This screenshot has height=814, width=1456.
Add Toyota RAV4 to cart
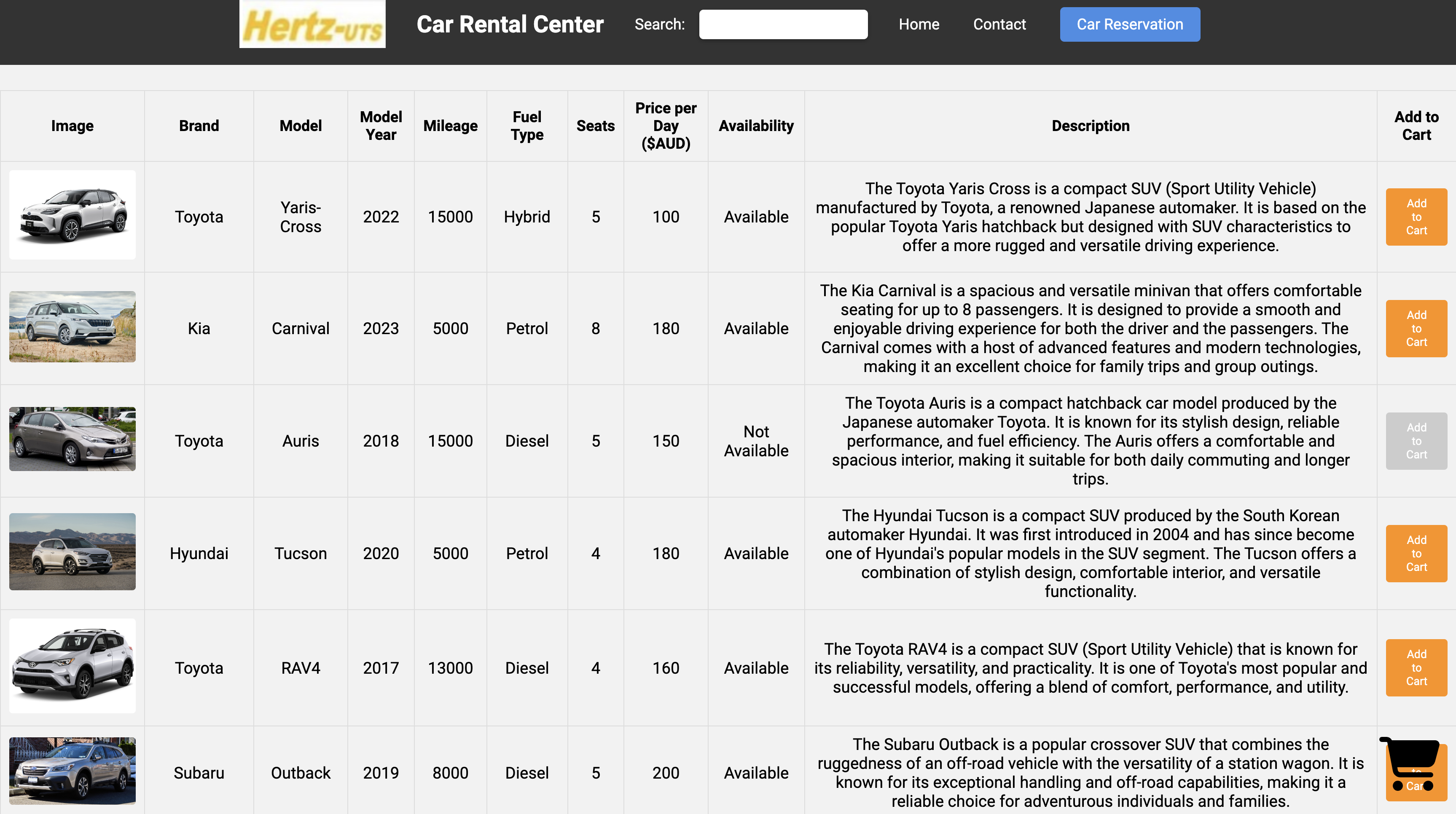1416,668
